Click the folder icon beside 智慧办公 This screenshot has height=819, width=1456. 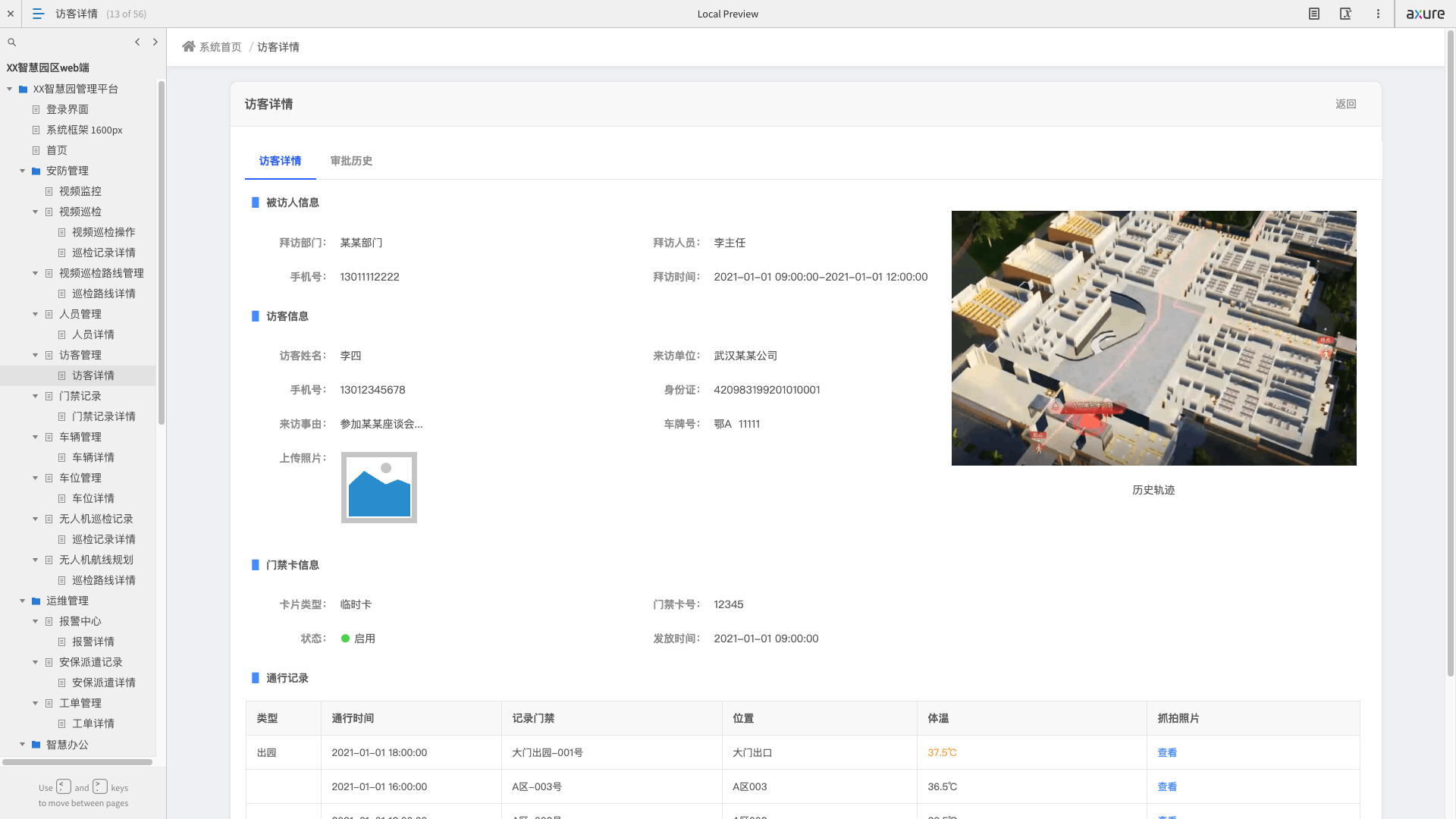coord(36,744)
